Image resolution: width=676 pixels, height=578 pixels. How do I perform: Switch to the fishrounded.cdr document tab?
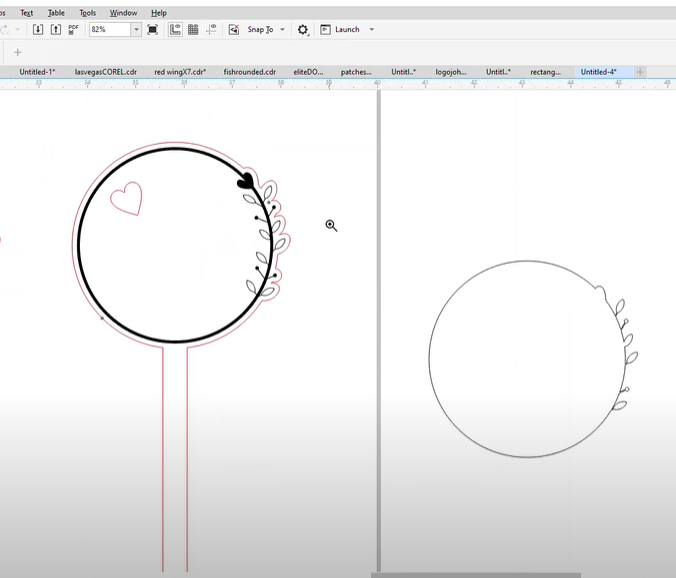click(249, 72)
